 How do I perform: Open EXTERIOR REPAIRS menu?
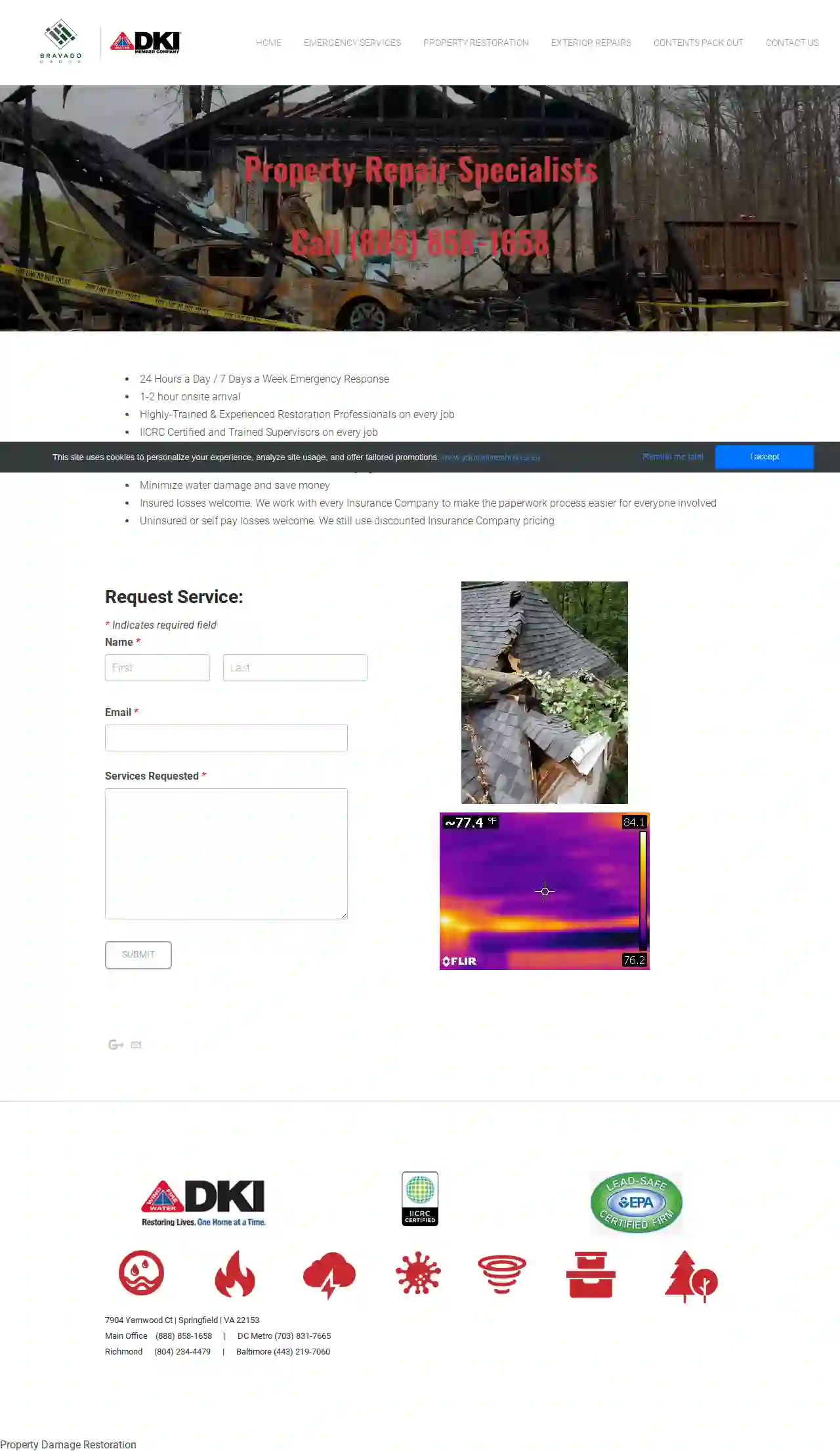[591, 43]
